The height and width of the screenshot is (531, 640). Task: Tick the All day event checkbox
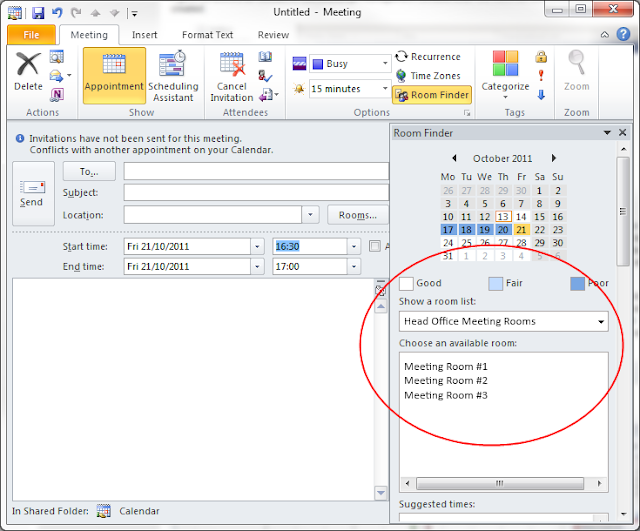375,246
